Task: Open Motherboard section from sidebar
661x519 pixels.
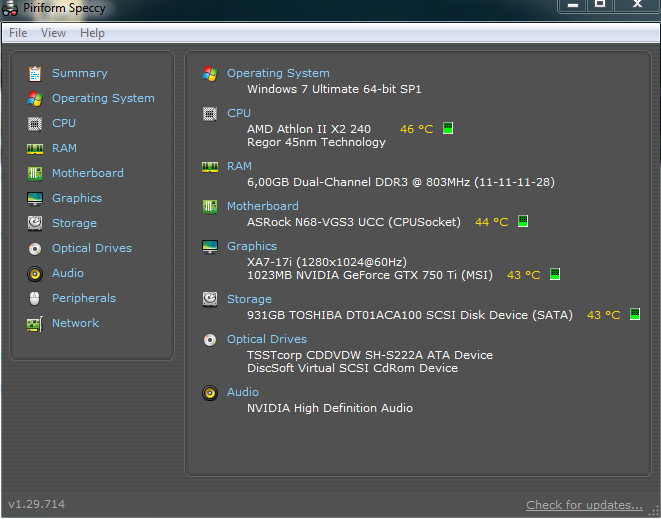Action: [x=88, y=173]
